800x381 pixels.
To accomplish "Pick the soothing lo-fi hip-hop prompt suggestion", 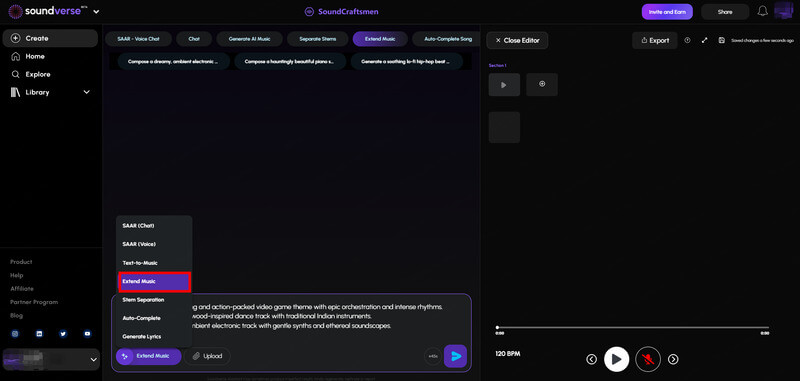I will (x=407, y=61).
